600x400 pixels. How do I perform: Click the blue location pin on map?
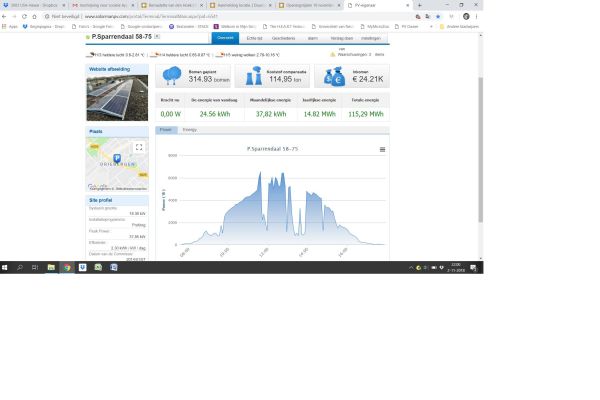(x=116, y=159)
